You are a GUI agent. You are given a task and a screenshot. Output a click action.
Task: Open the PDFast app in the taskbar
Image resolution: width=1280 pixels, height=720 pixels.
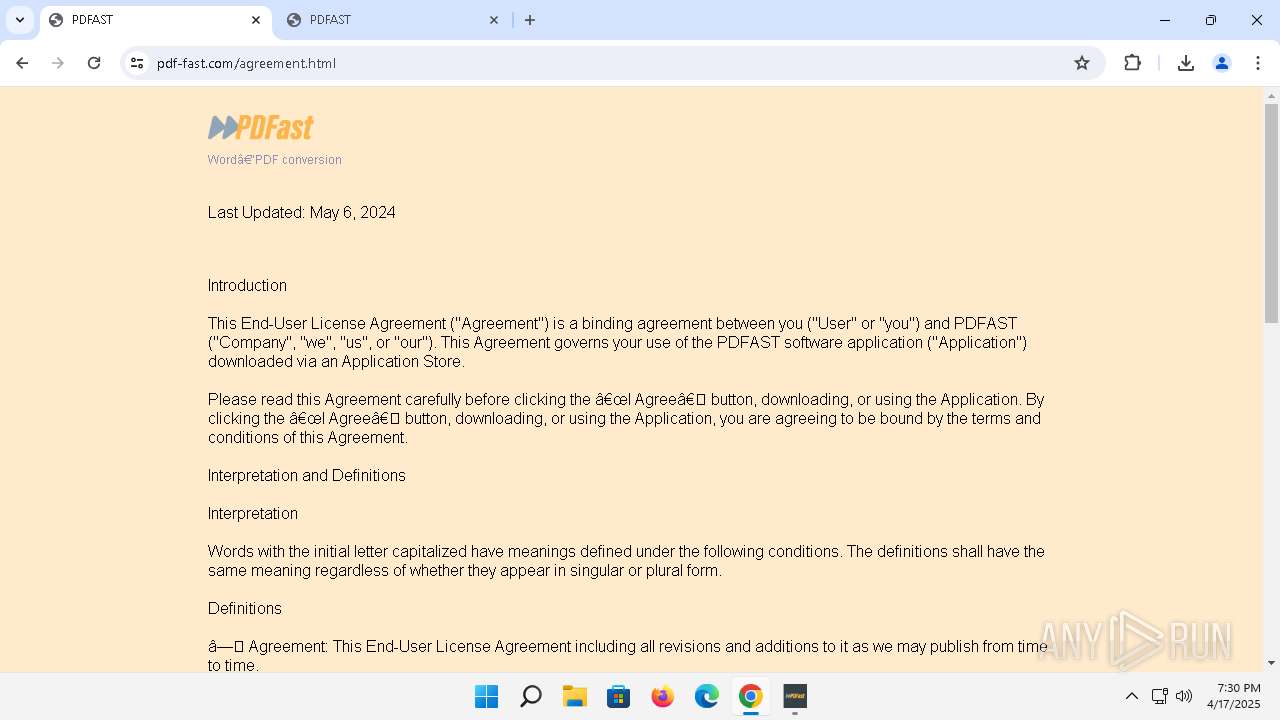[795, 696]
